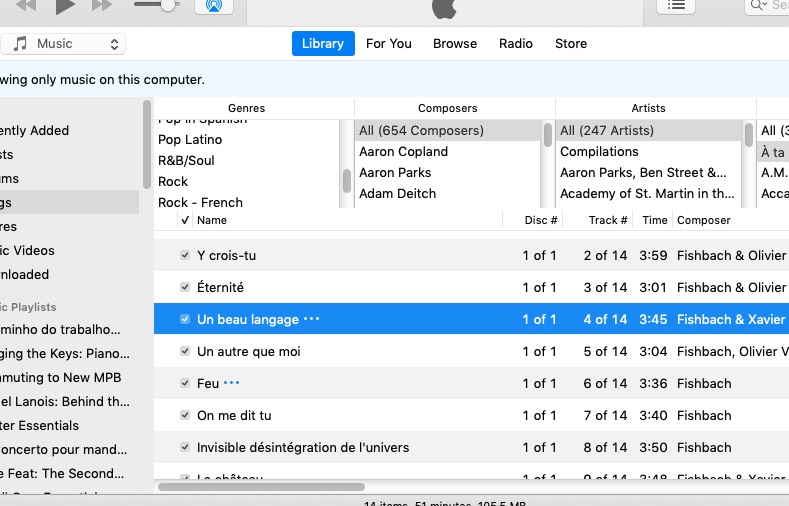
Task: Open Music Videos in the sidebar
Action: point(27,250)
